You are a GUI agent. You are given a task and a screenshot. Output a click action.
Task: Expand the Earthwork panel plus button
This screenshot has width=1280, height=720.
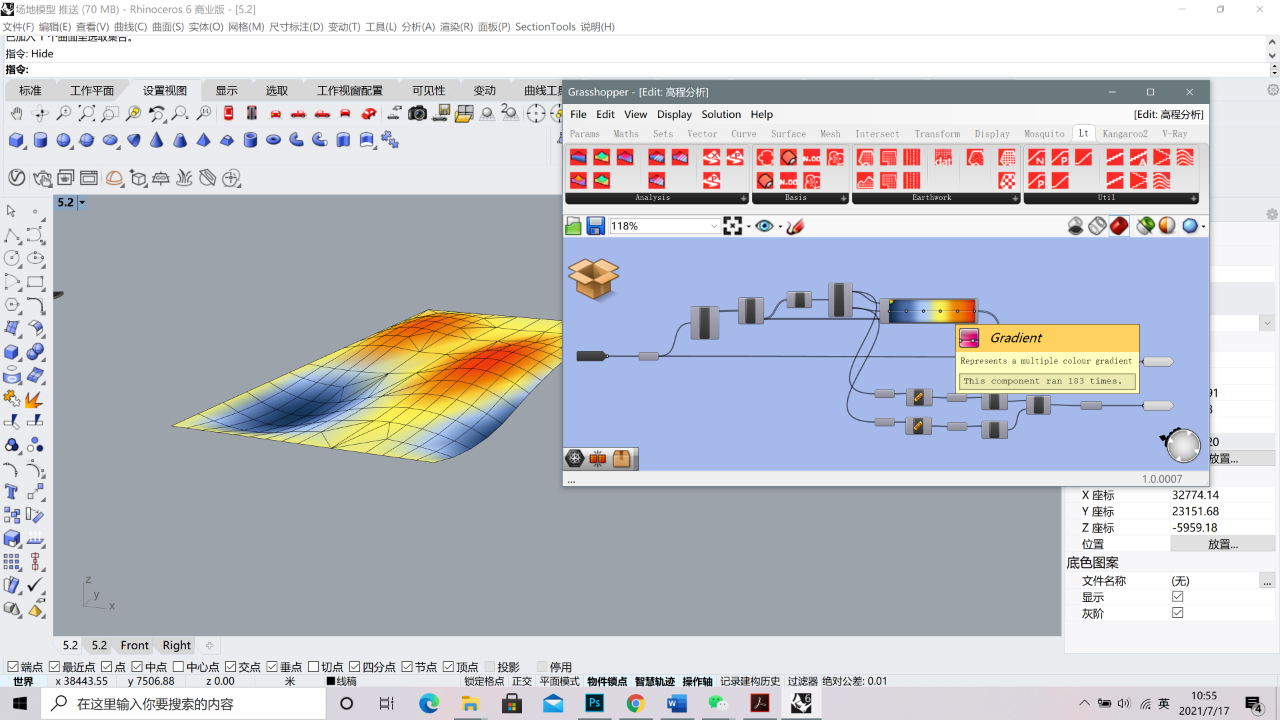click(x=1015, y=198)
